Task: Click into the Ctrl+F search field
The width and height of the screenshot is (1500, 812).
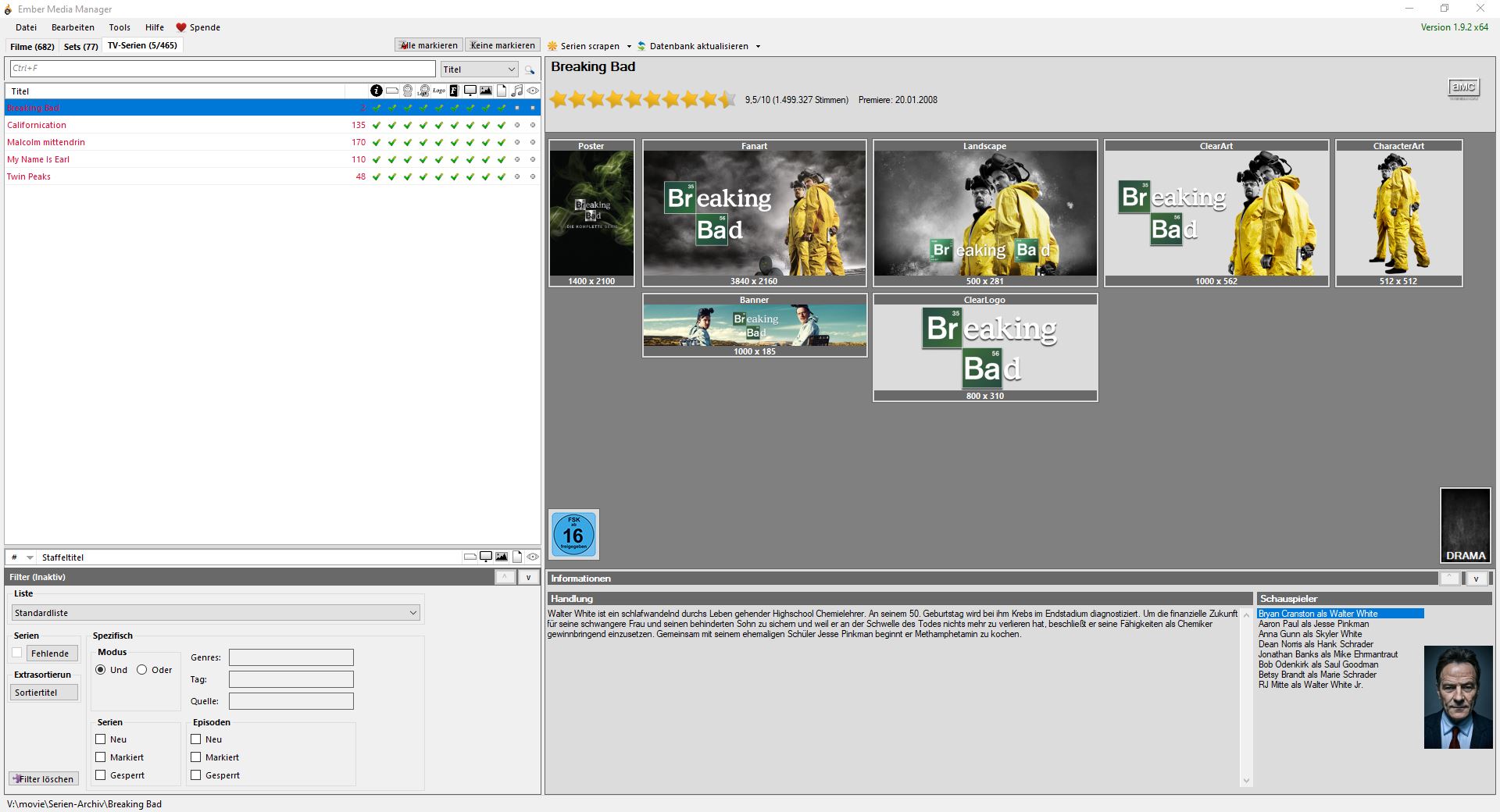Action: point(223,69)
